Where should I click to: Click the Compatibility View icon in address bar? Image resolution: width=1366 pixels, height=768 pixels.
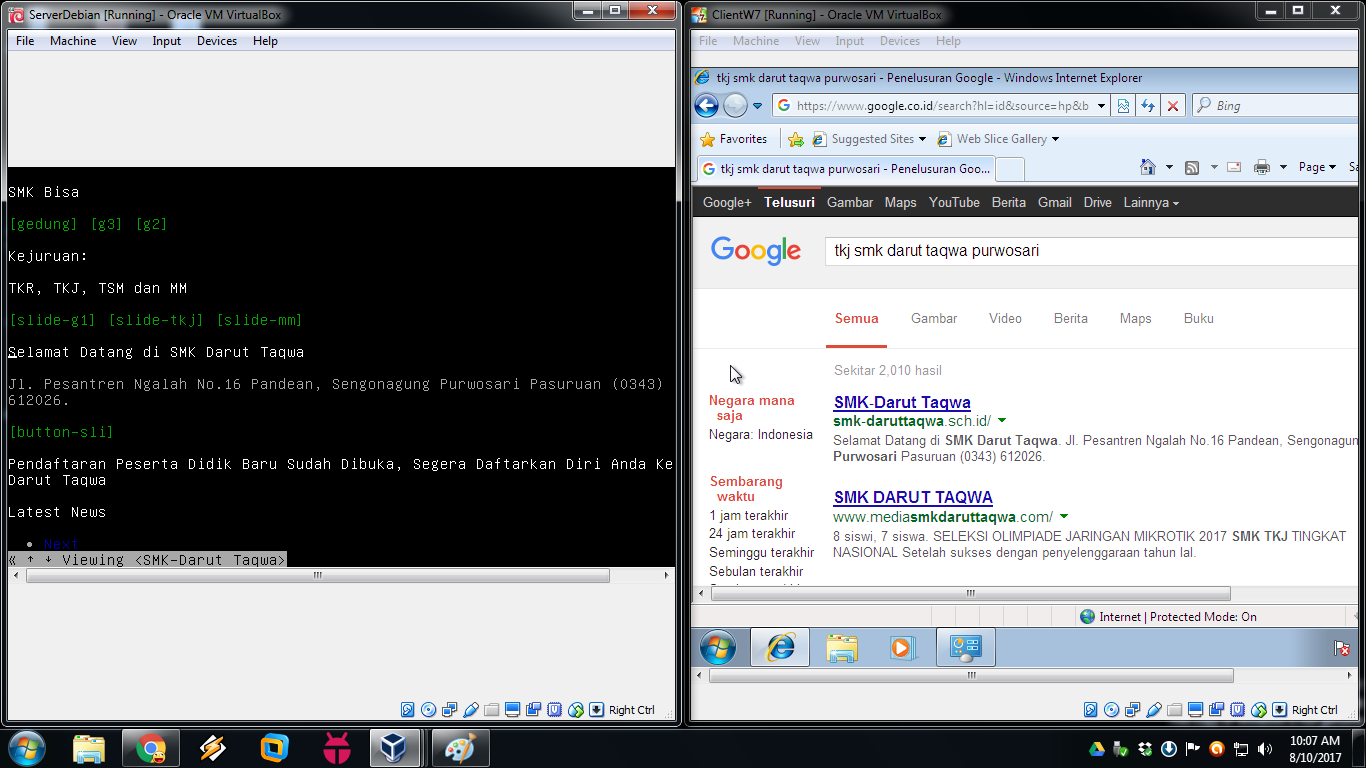(1123, 105)
